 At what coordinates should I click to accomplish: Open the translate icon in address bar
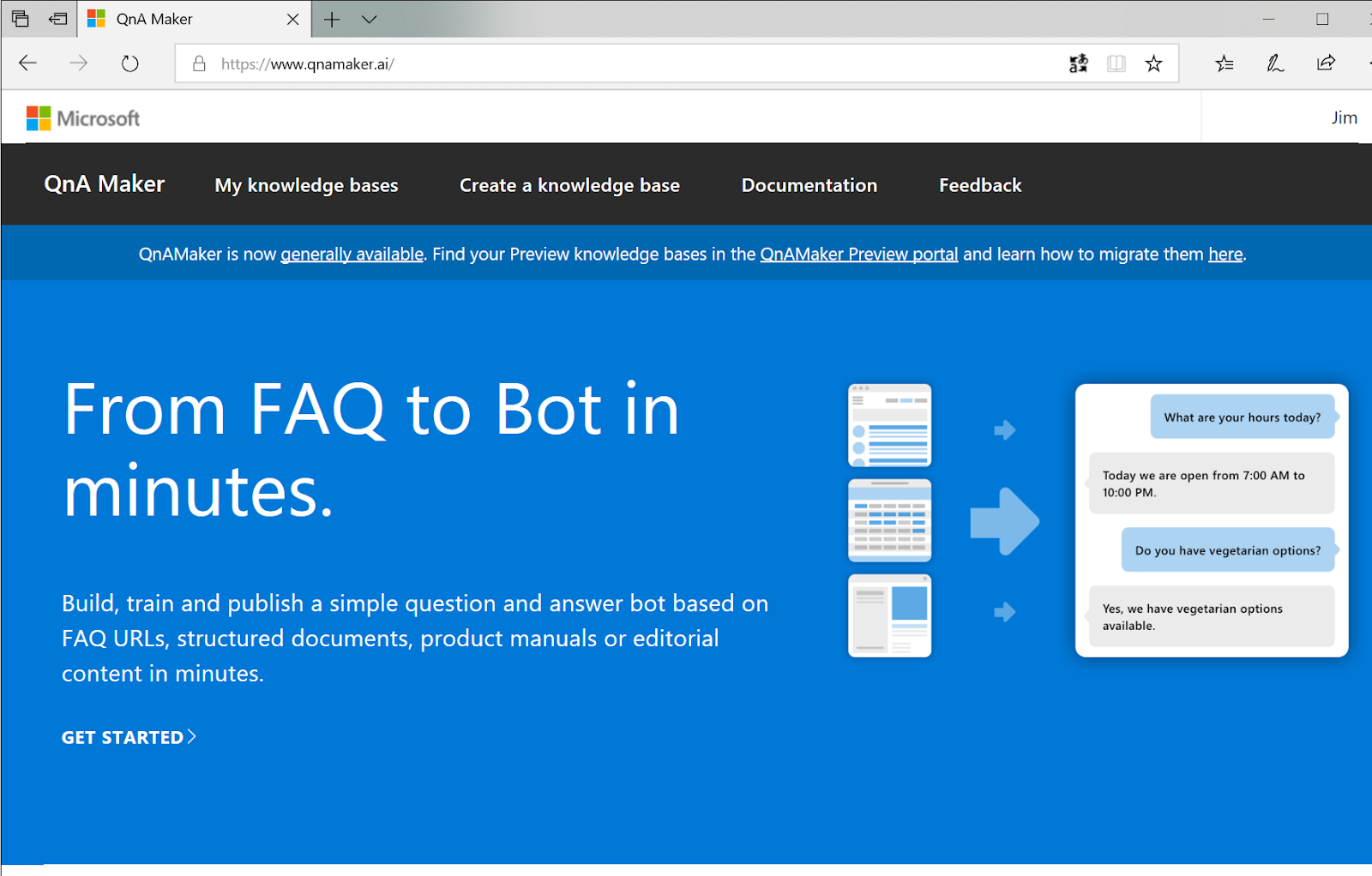pos(1078,63)
